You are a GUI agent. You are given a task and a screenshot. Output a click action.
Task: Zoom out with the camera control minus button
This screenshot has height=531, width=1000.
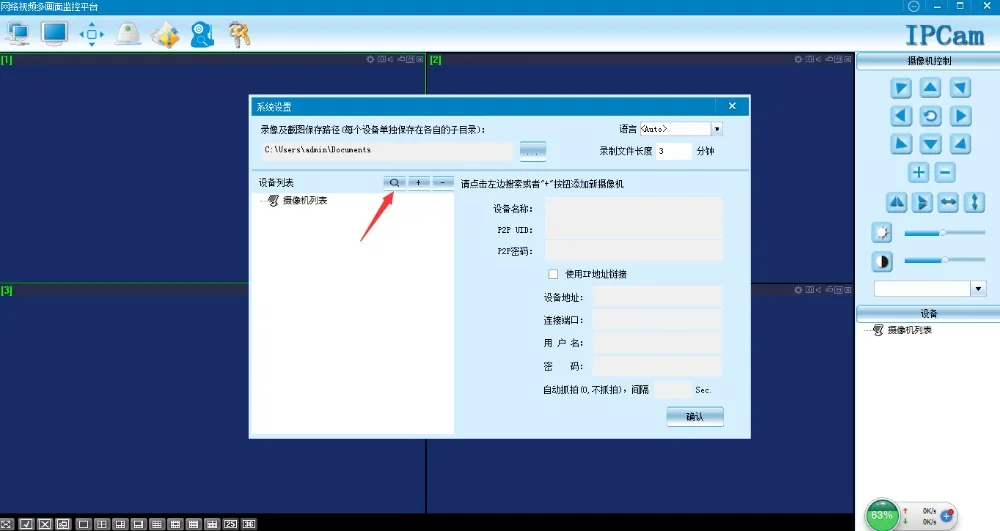pyautogui.click(x=945, y=172)
